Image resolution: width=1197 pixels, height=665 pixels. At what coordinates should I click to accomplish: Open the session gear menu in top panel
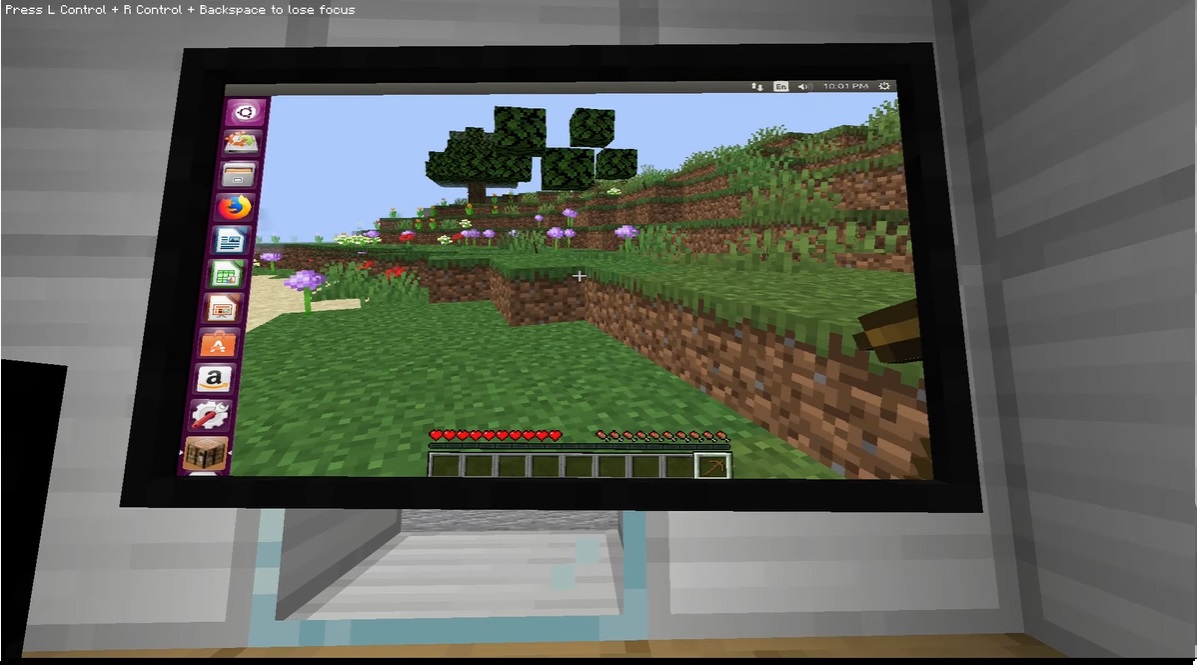tap(884, 86)
